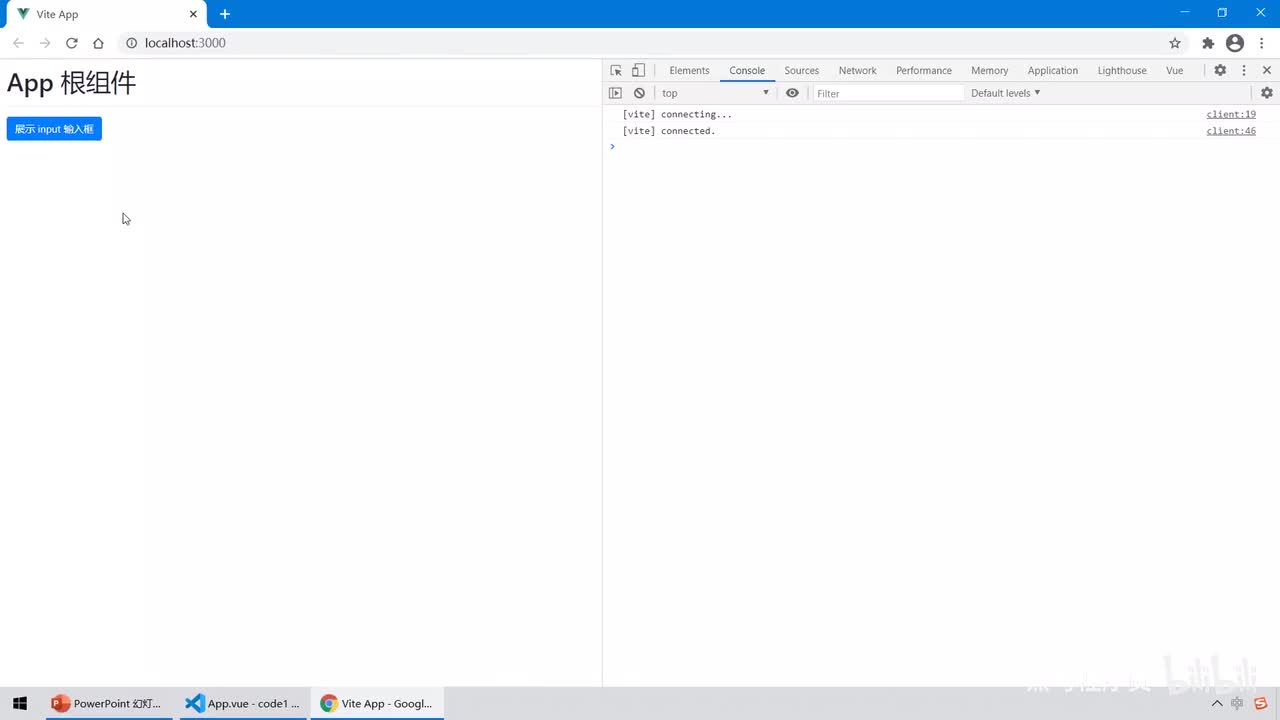
Task: Switch to the Vue devtools tab
Action: pyautogui.click(x=1174, y=70)
